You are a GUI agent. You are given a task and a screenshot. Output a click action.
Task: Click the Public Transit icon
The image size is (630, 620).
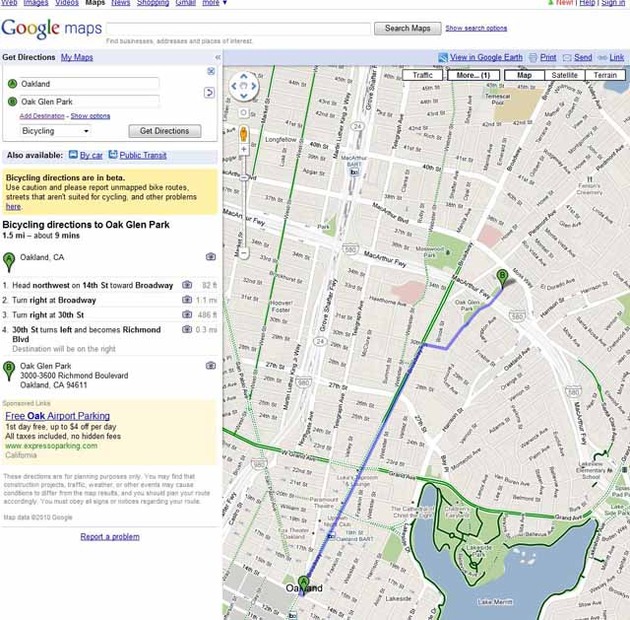coord(113,155)
